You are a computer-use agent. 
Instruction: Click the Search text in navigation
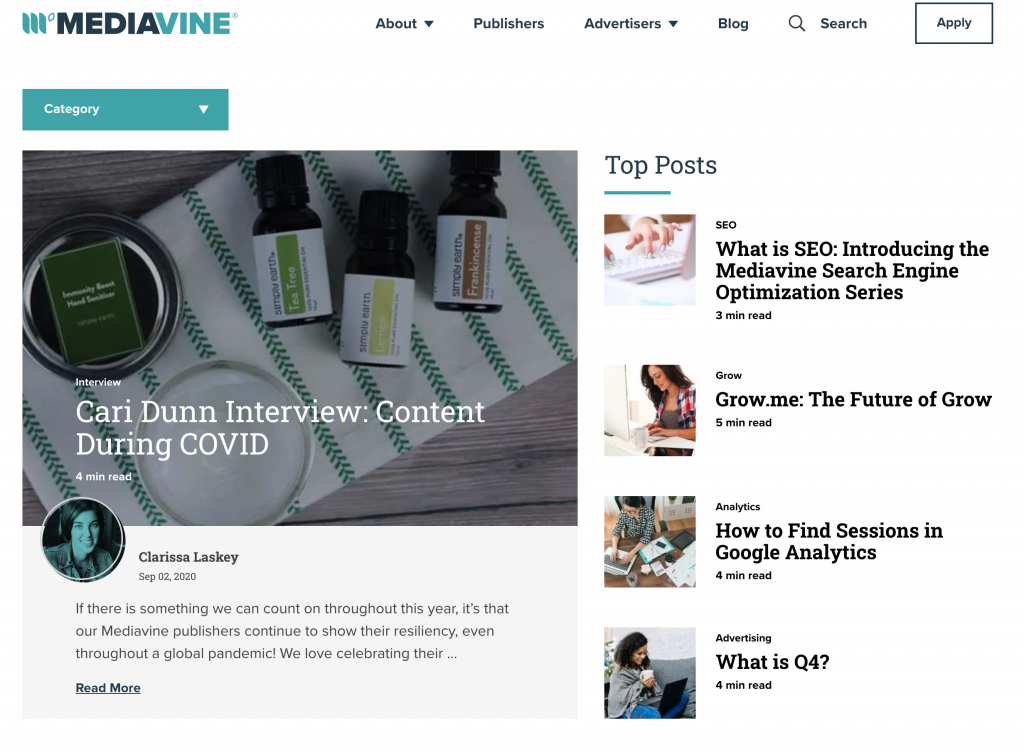pyautogui.click(x=843, y=24)
